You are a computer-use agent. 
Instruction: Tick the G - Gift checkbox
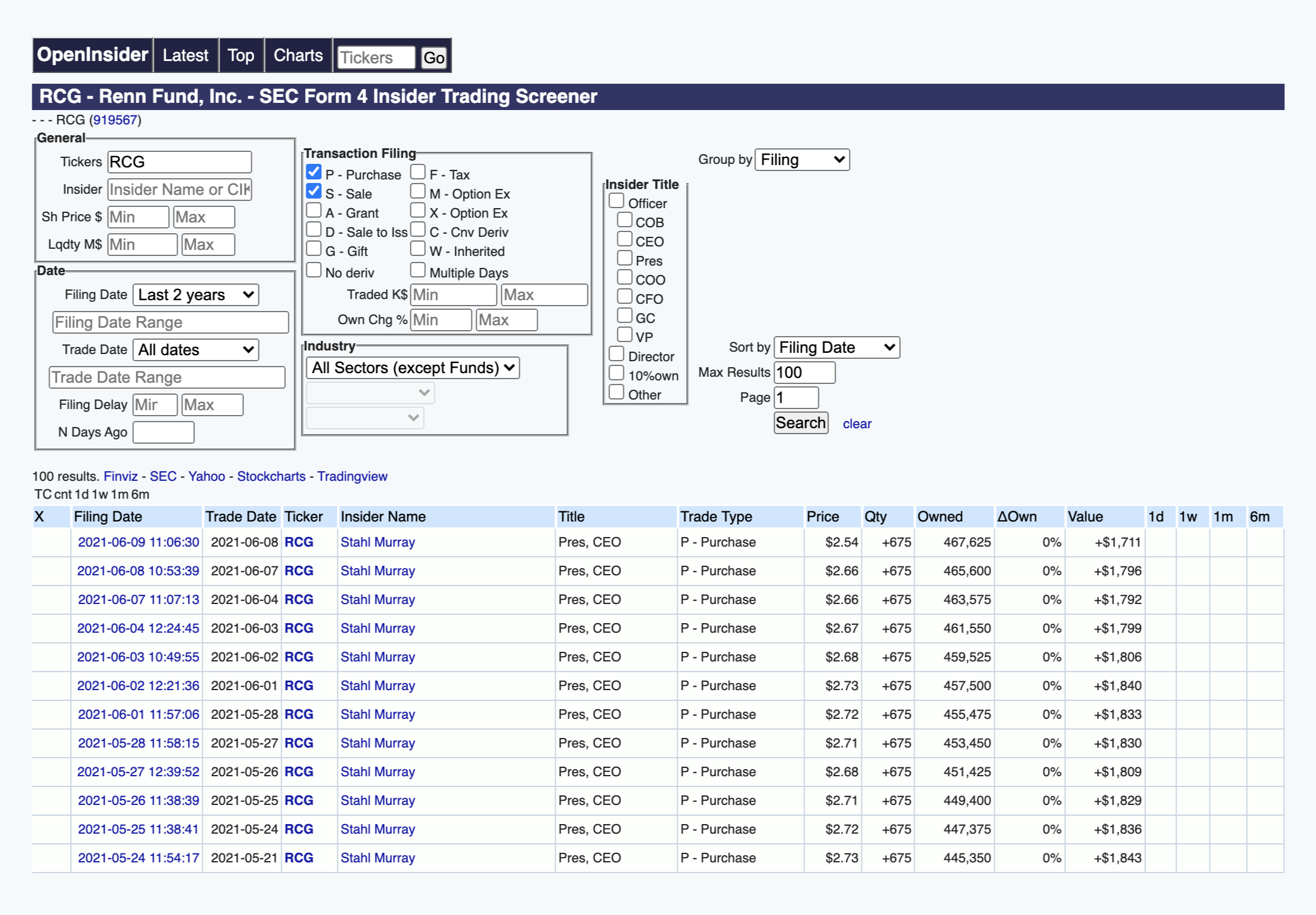(x=313, y=249)
